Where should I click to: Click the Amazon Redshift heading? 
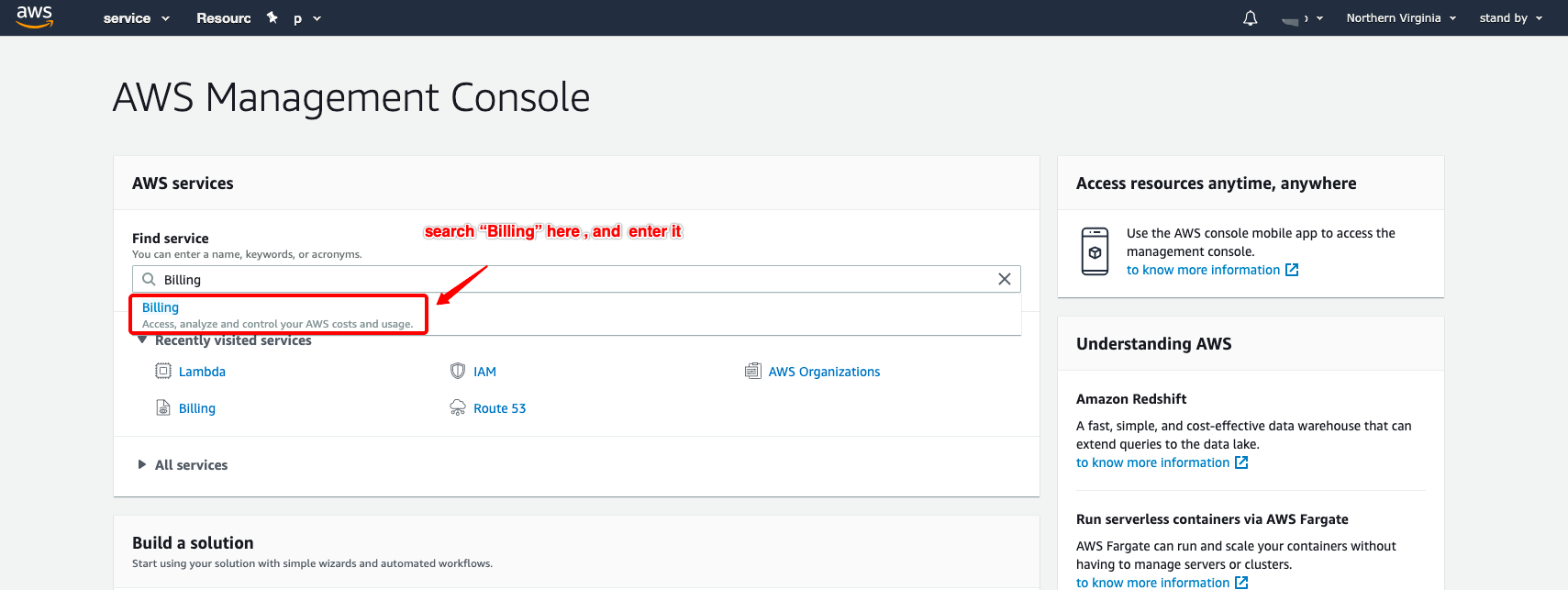(1131, 399)
